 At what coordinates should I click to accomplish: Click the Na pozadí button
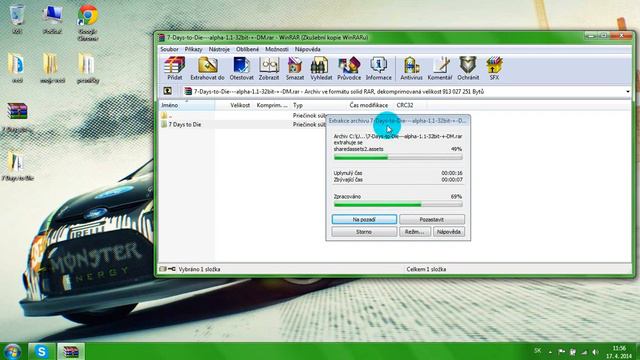364,219
